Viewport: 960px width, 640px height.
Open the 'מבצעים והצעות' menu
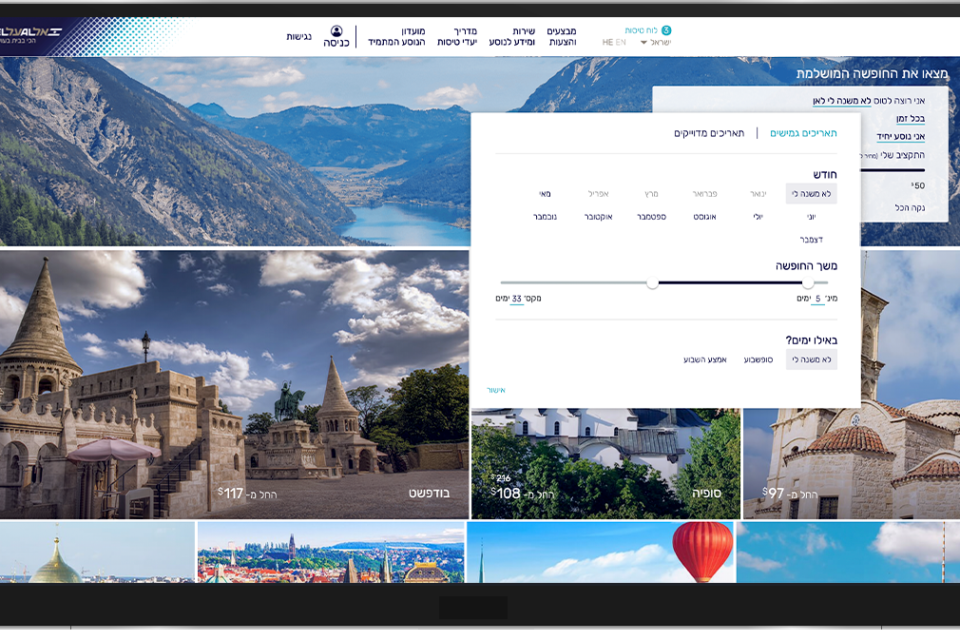(x=562, y=37)
